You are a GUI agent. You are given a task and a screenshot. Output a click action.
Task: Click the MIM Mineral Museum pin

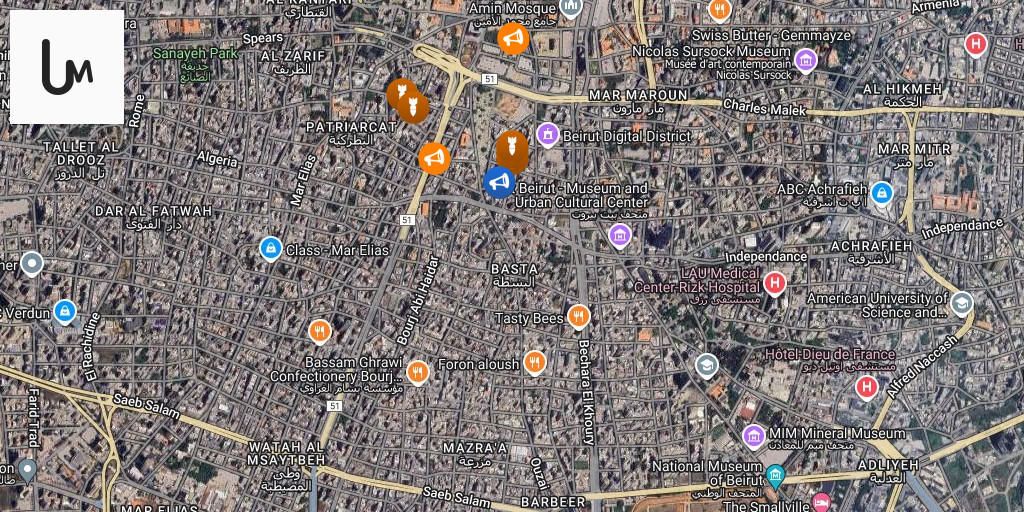click(x=754, y=436)
